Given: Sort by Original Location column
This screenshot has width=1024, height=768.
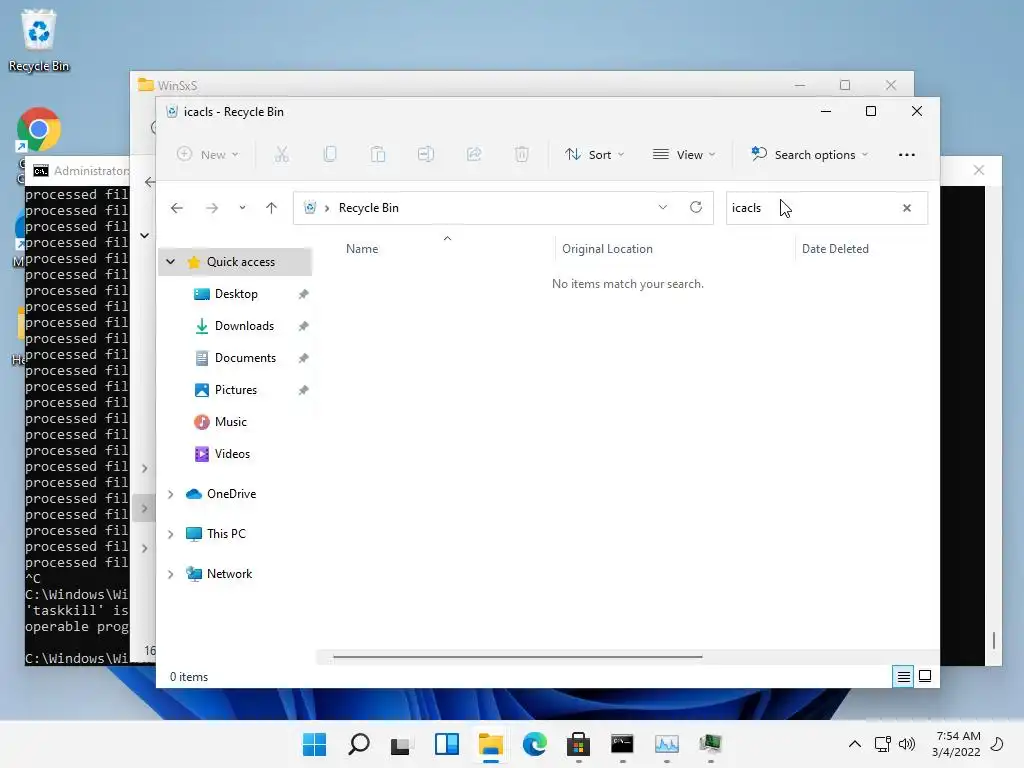Looking at the screenshot, I should [x=607, y=249].
